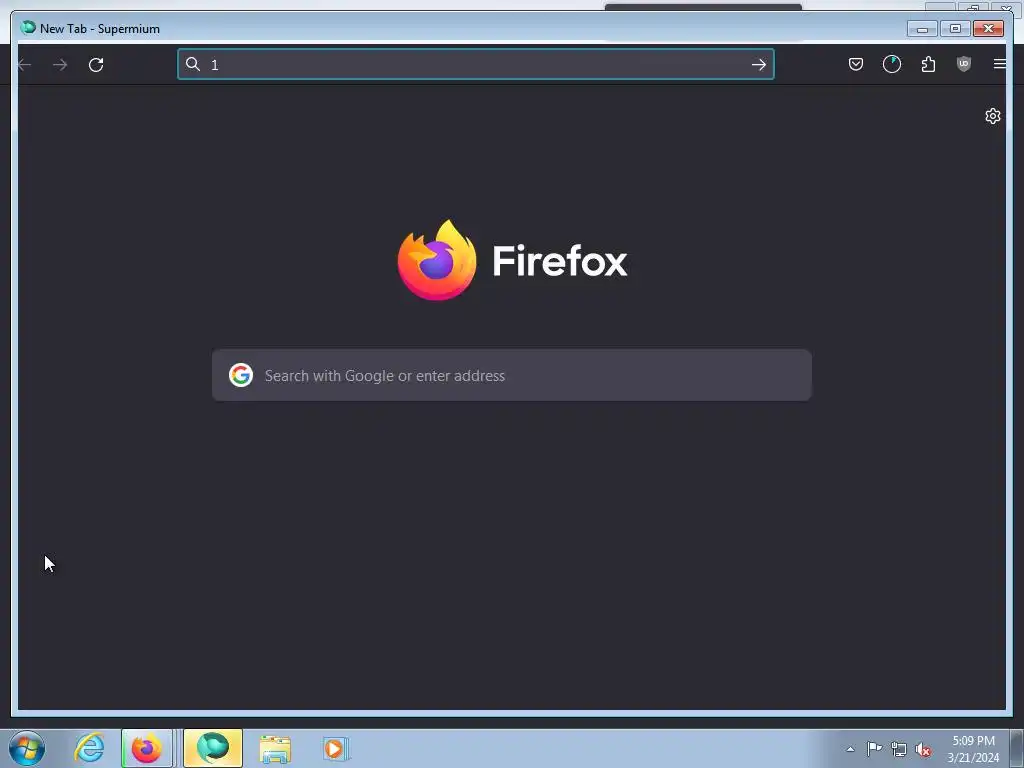This screenshot has height=768, width=1024.
Task: Click the address bar containing 1
Action: [475, 64]
